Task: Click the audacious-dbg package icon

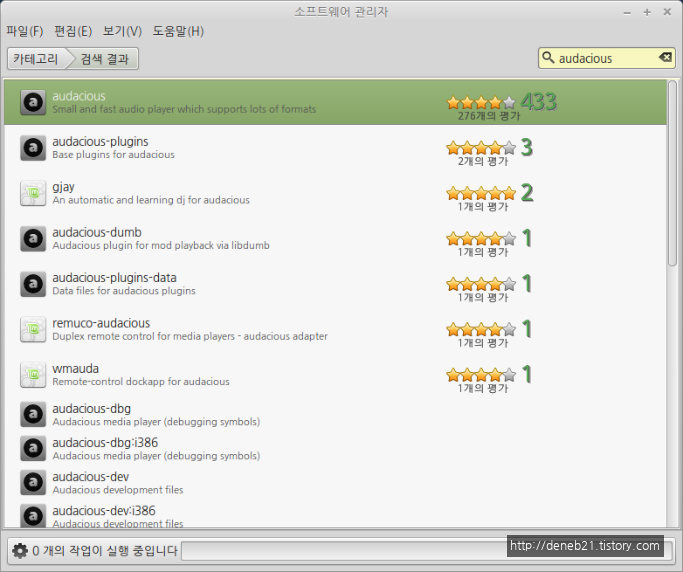Action: point(33,415)
